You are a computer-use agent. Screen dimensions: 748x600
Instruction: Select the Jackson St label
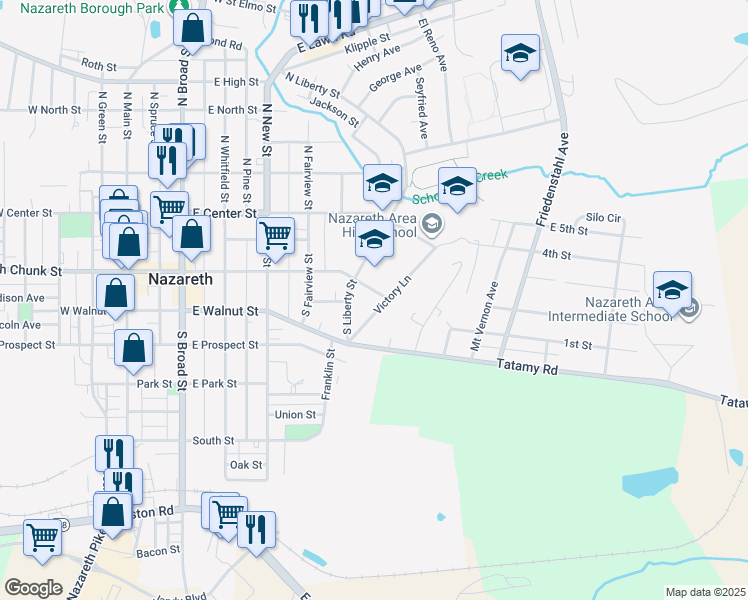(x=334, y=113)
